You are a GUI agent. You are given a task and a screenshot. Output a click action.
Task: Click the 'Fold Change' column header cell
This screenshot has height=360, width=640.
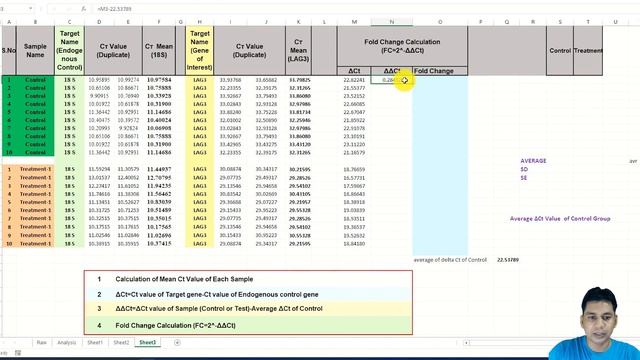440,71
